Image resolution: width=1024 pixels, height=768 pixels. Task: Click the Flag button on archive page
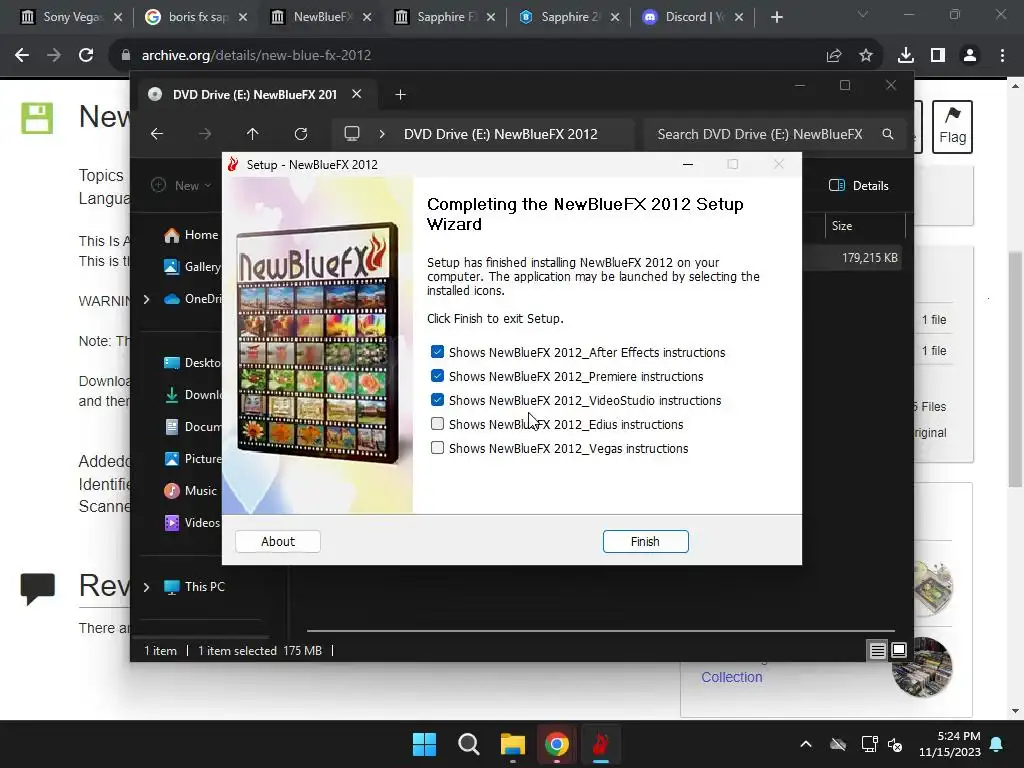coord(952,127)
